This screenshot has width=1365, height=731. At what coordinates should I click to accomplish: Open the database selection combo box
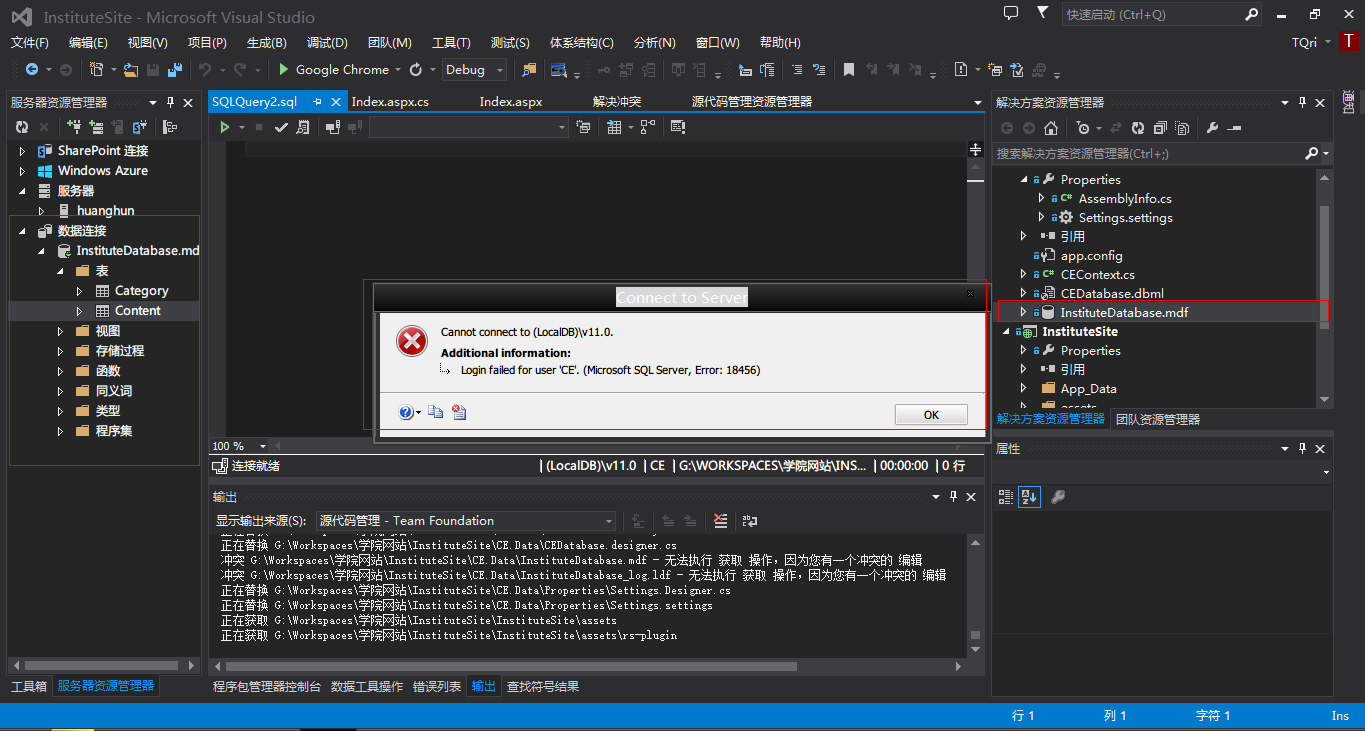[x=468, y=127]
